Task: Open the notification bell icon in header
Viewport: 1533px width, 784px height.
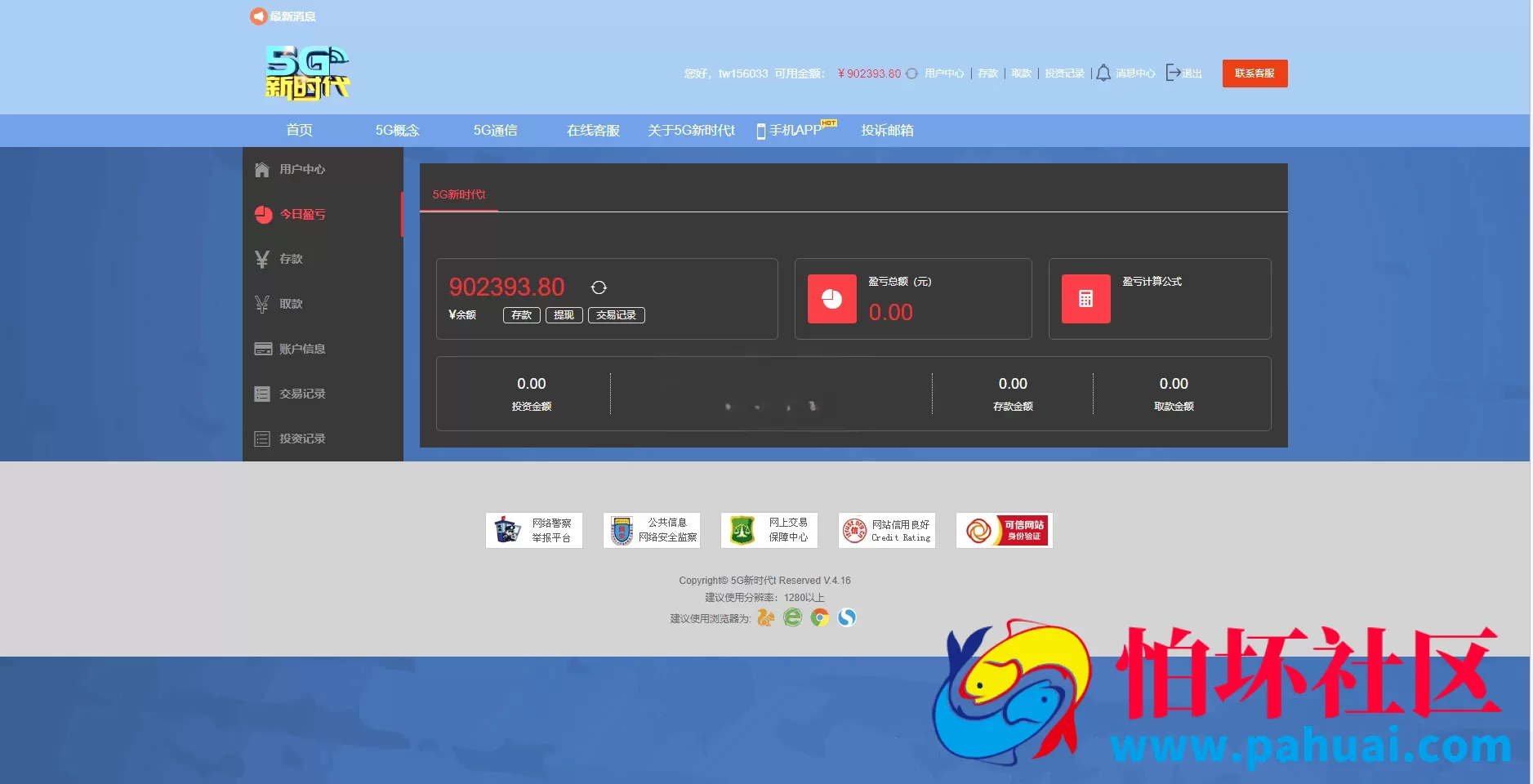Action: coord(1103,73)
